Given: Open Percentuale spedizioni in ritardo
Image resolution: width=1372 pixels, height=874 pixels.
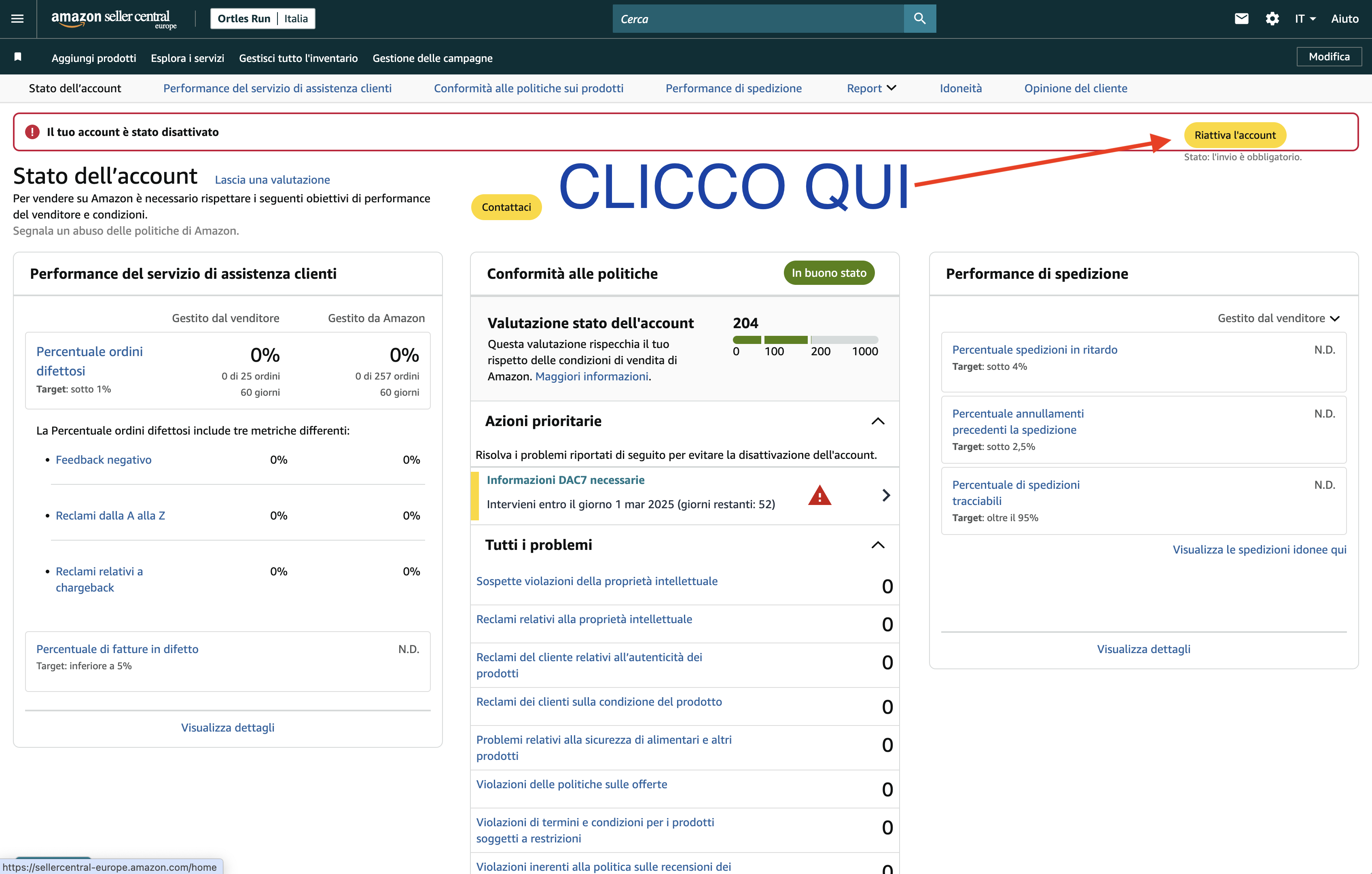Looking at the screenshot, I should (1035, 350).
